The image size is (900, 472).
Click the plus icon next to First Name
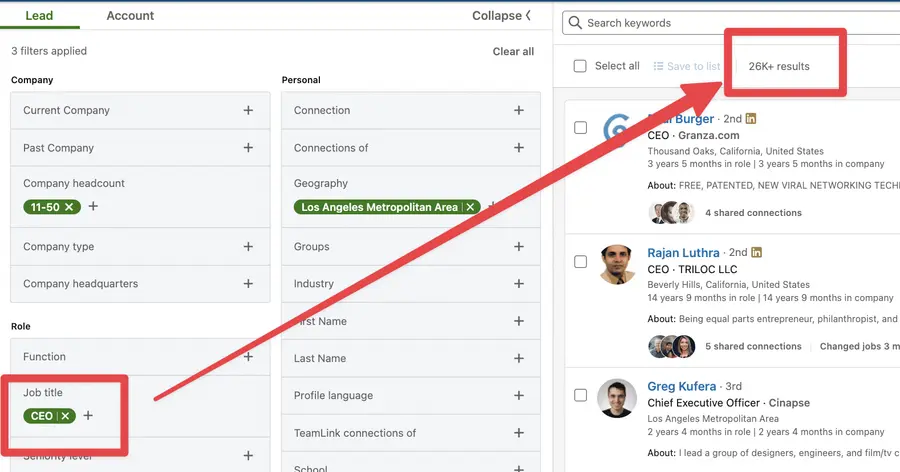(x=519, y=321)
